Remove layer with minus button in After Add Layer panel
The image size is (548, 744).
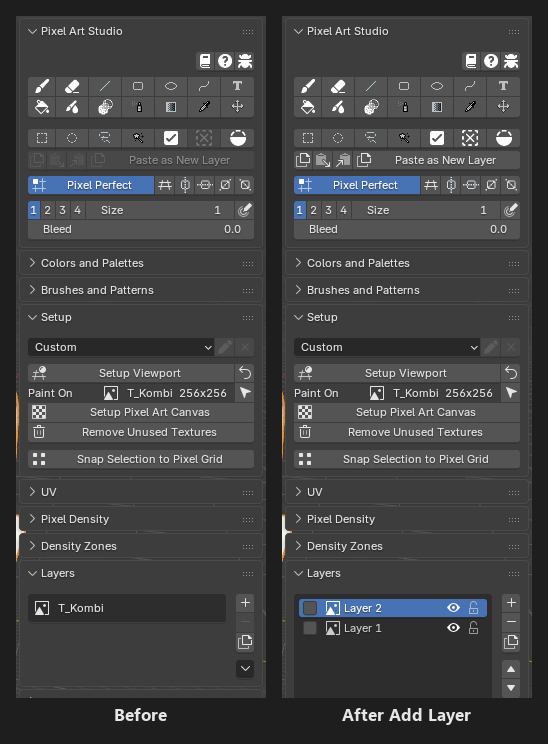pos(511,622)
